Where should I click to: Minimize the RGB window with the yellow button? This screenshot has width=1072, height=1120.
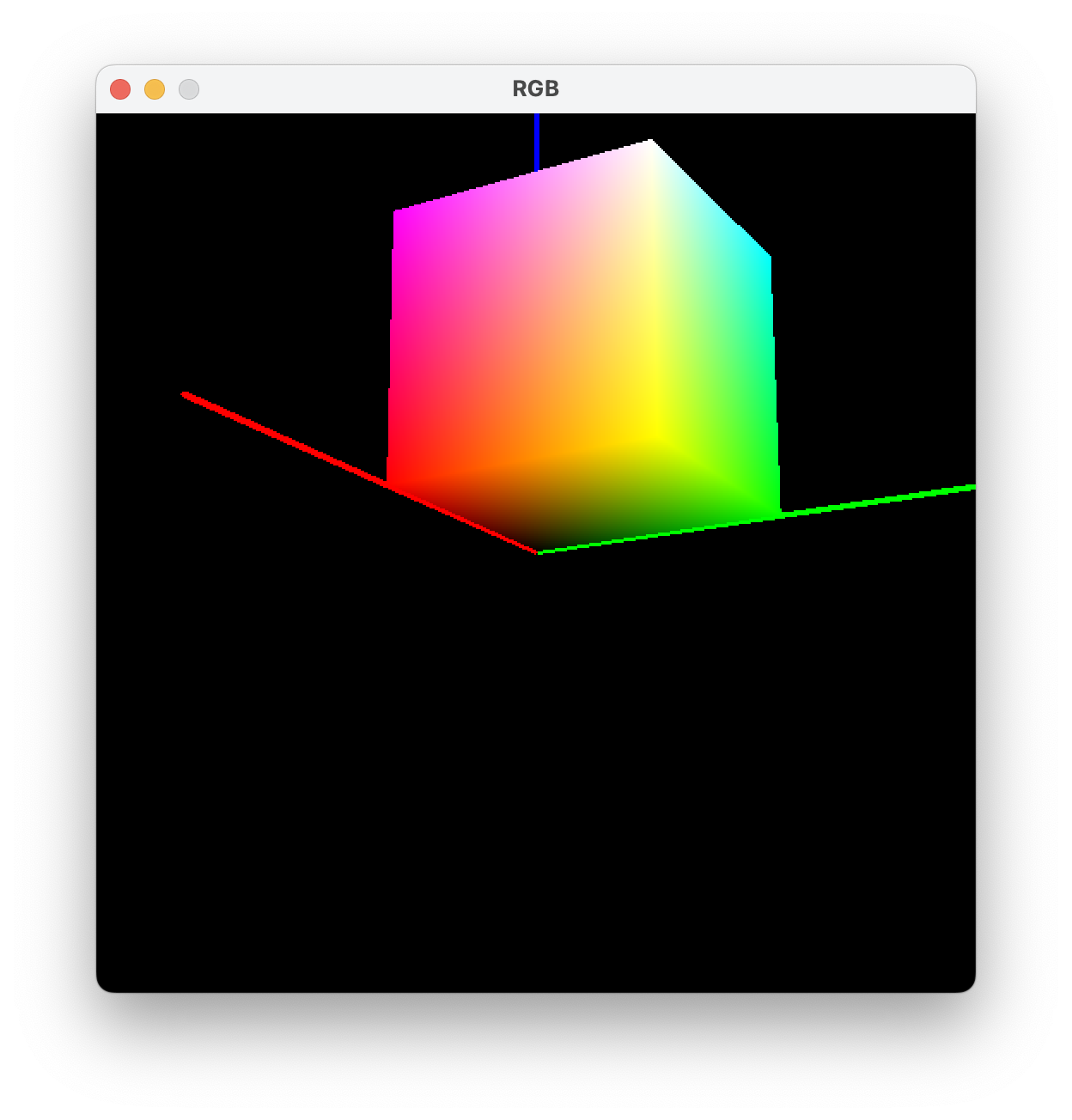point(155,89)
